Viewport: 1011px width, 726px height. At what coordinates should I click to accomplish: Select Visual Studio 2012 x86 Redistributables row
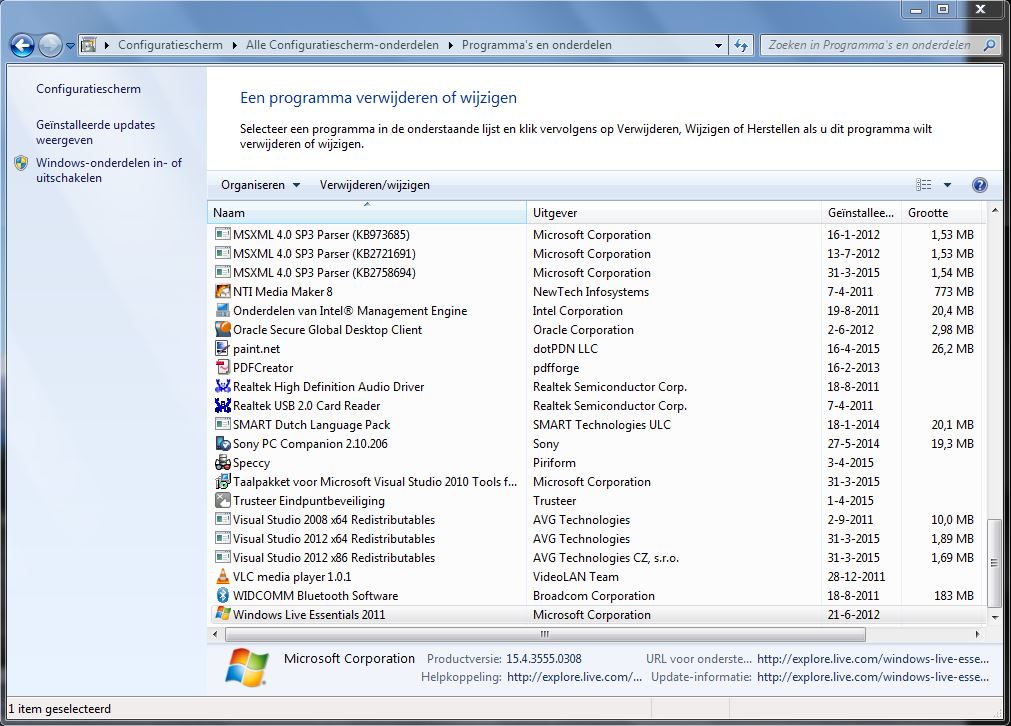pyautogui.click(x=597, y=558)
